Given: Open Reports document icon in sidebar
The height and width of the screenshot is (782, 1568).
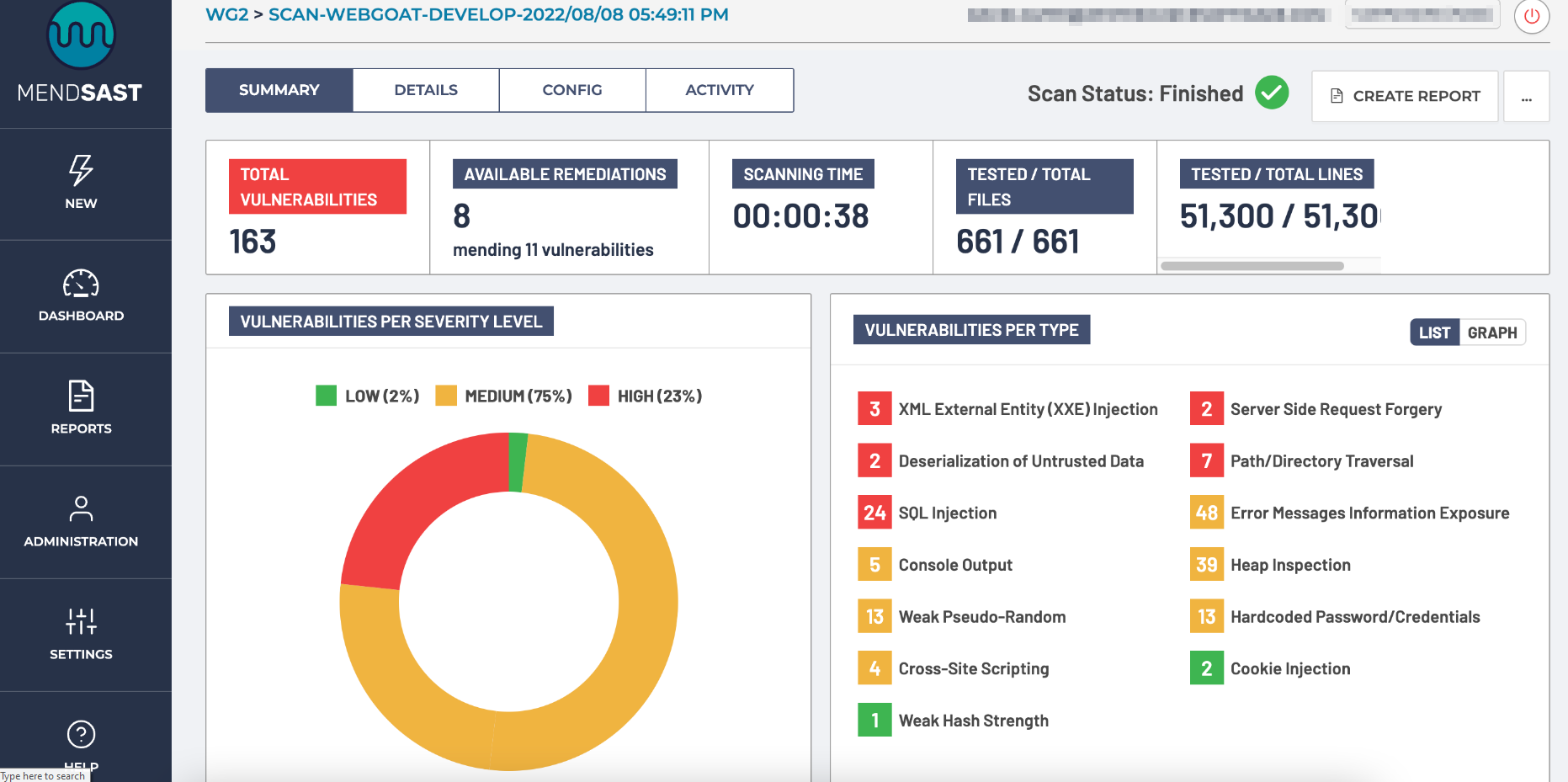Looking at the screenshot, I should click(81, 396).
